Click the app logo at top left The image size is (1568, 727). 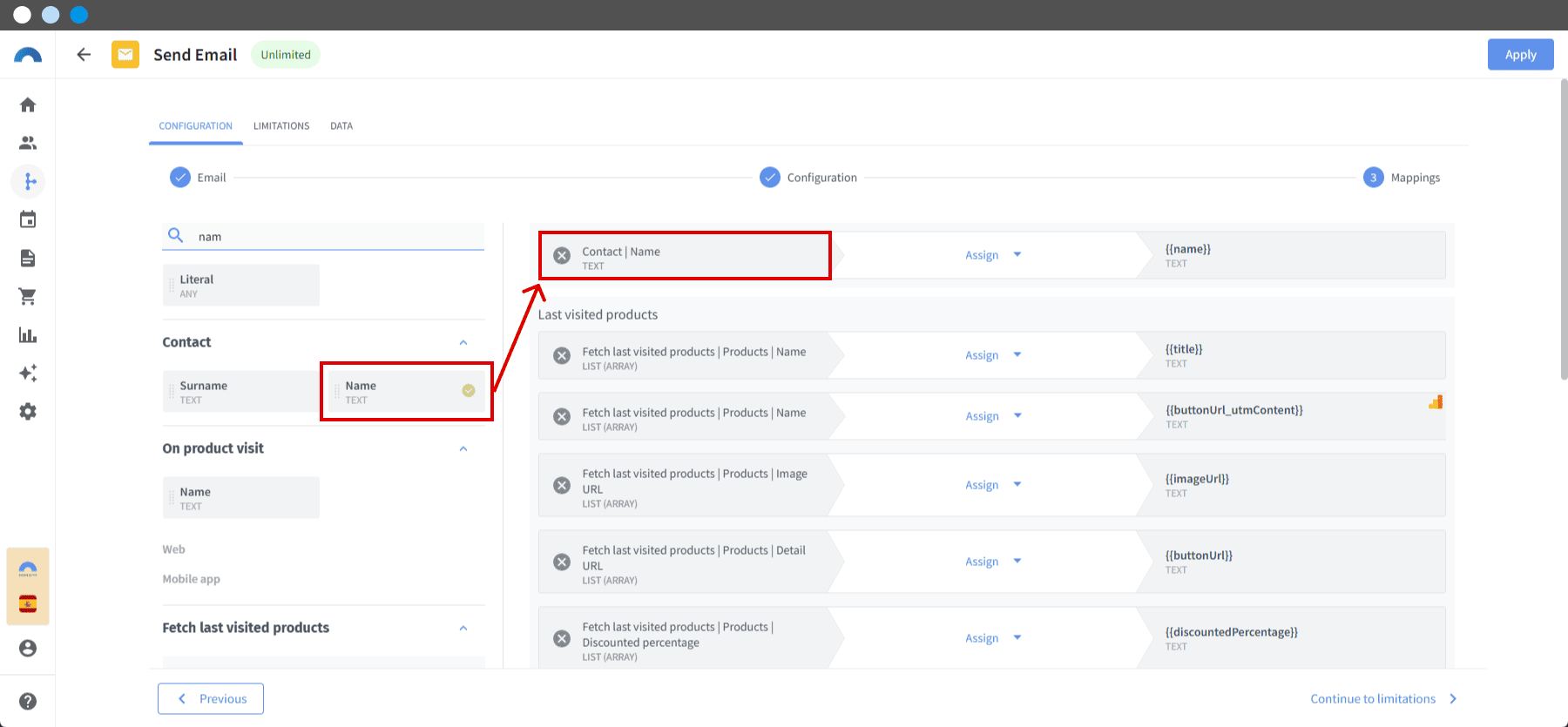[x=28, y=56]
